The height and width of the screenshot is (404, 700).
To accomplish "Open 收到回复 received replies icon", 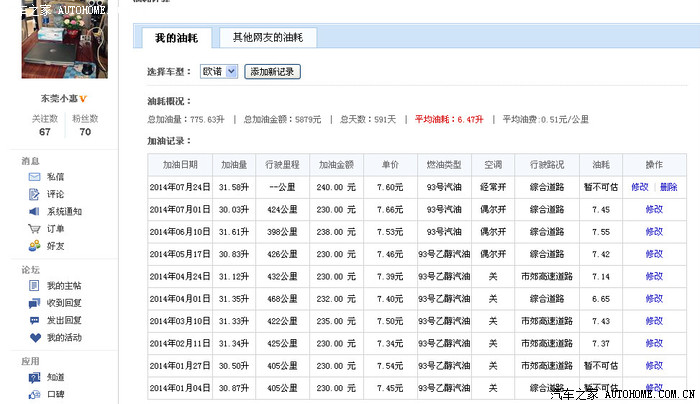I will pos(35,304).
